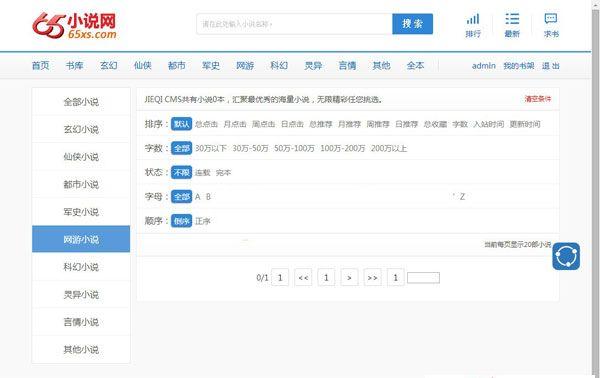Sort by 字数 in the 排序 row
The width and height of the screenshot is (600, 378).
460,124
